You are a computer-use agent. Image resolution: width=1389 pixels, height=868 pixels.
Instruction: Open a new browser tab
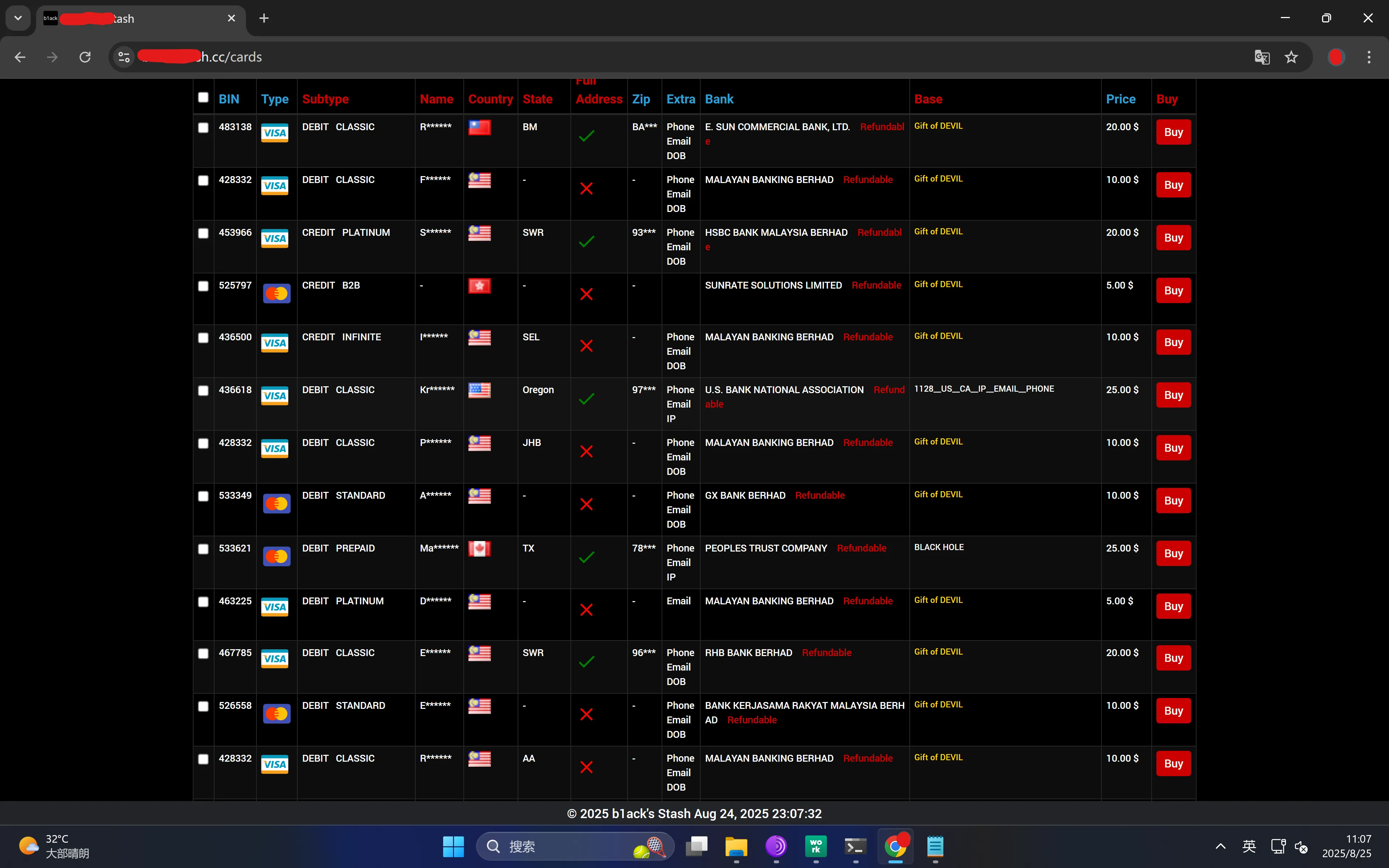tap(264, 18)
